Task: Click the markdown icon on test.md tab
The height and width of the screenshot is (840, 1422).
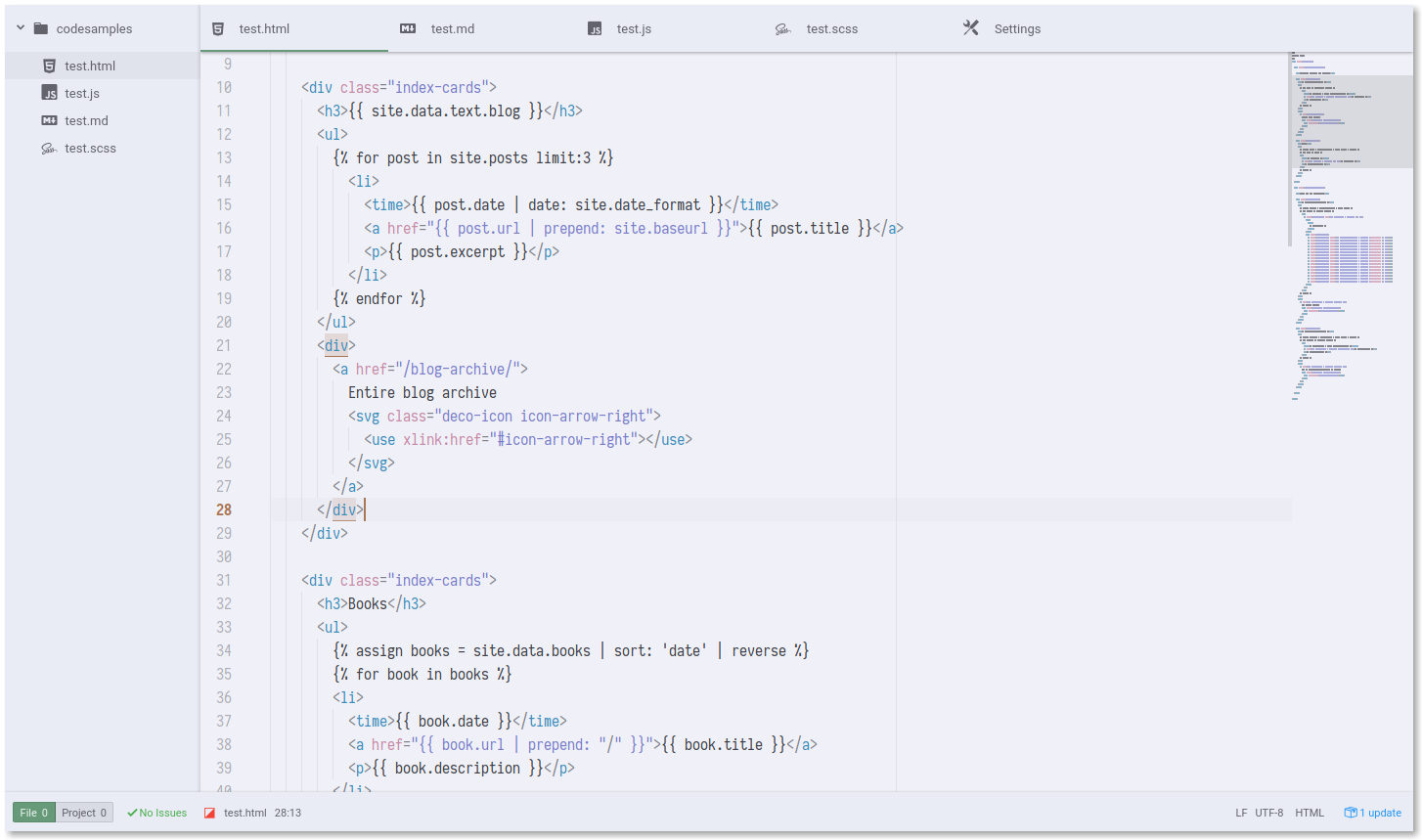Action: tap(408, 28)
